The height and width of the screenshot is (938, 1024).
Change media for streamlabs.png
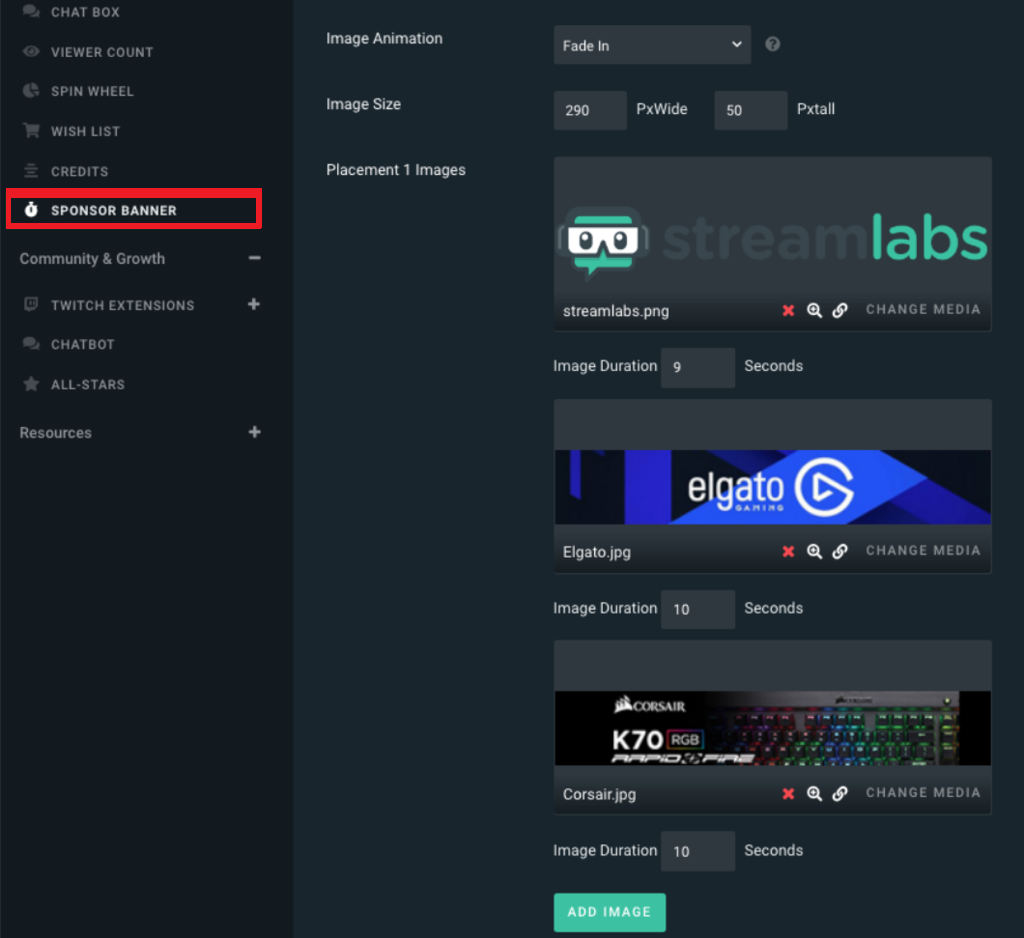coord(923,310)
